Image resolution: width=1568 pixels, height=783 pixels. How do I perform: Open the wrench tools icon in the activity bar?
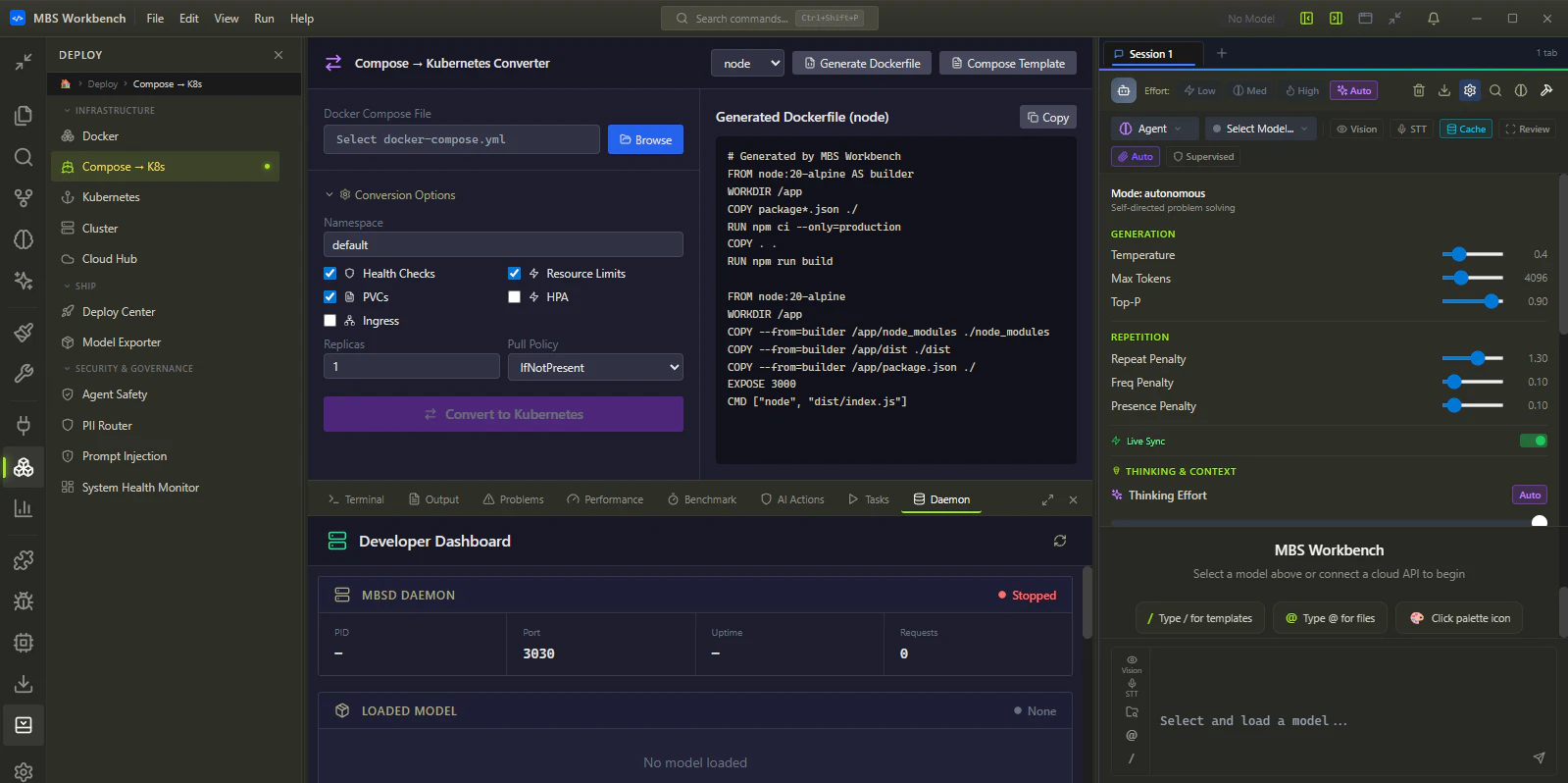24,373
